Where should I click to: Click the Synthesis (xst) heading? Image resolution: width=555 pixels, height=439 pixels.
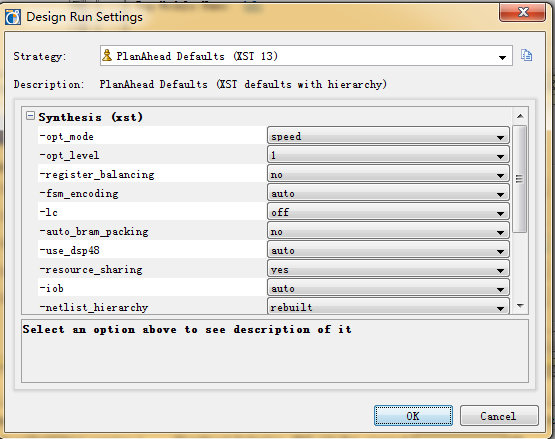click(x=91, y=117)
